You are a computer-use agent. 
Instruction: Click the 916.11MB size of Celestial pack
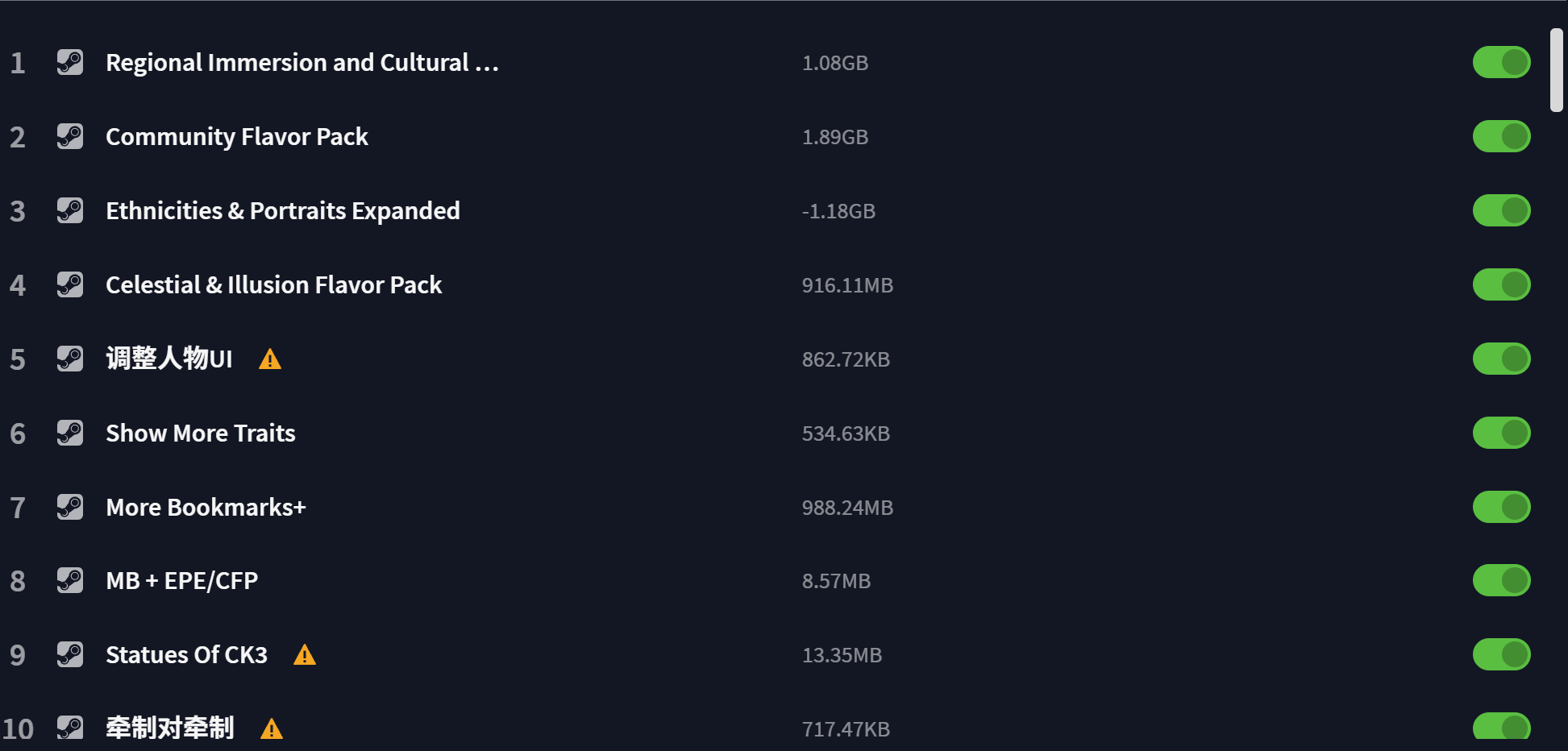coord(847,285)
